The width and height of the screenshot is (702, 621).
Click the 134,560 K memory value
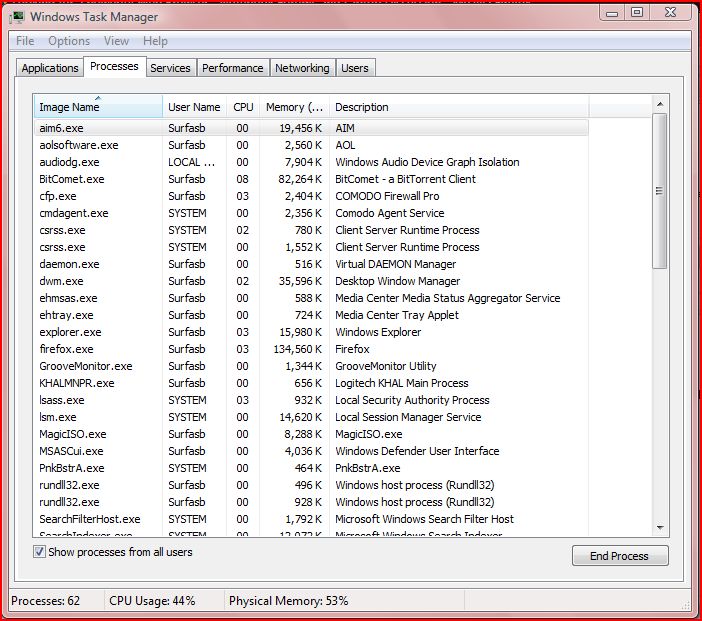click(x=298, y=349)
